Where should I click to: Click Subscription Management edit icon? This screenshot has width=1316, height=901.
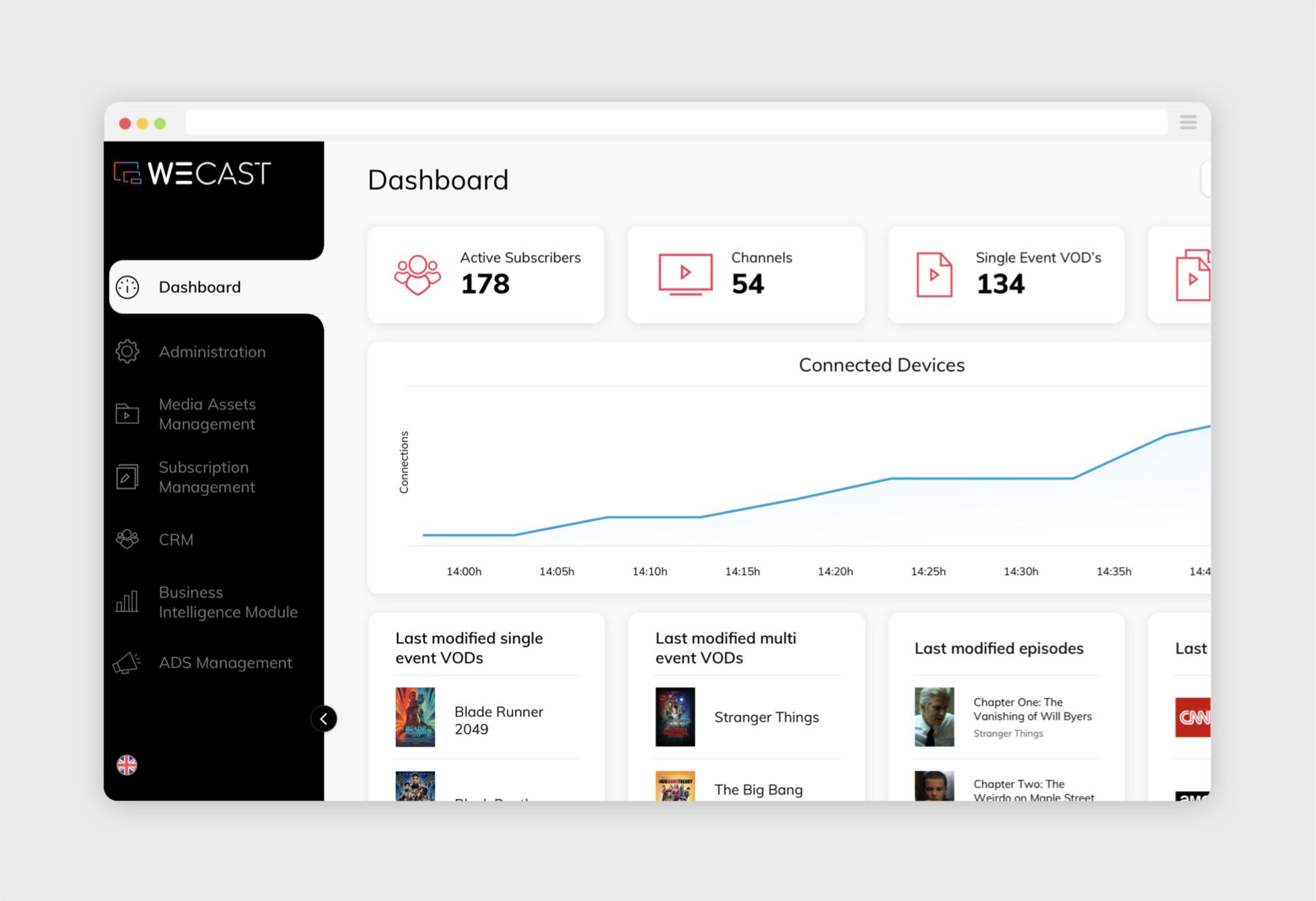point(127,477)
